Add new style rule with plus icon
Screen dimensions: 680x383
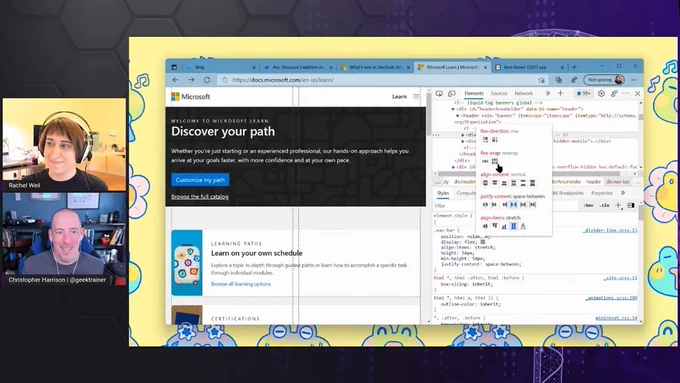click(x=618, y=206)
